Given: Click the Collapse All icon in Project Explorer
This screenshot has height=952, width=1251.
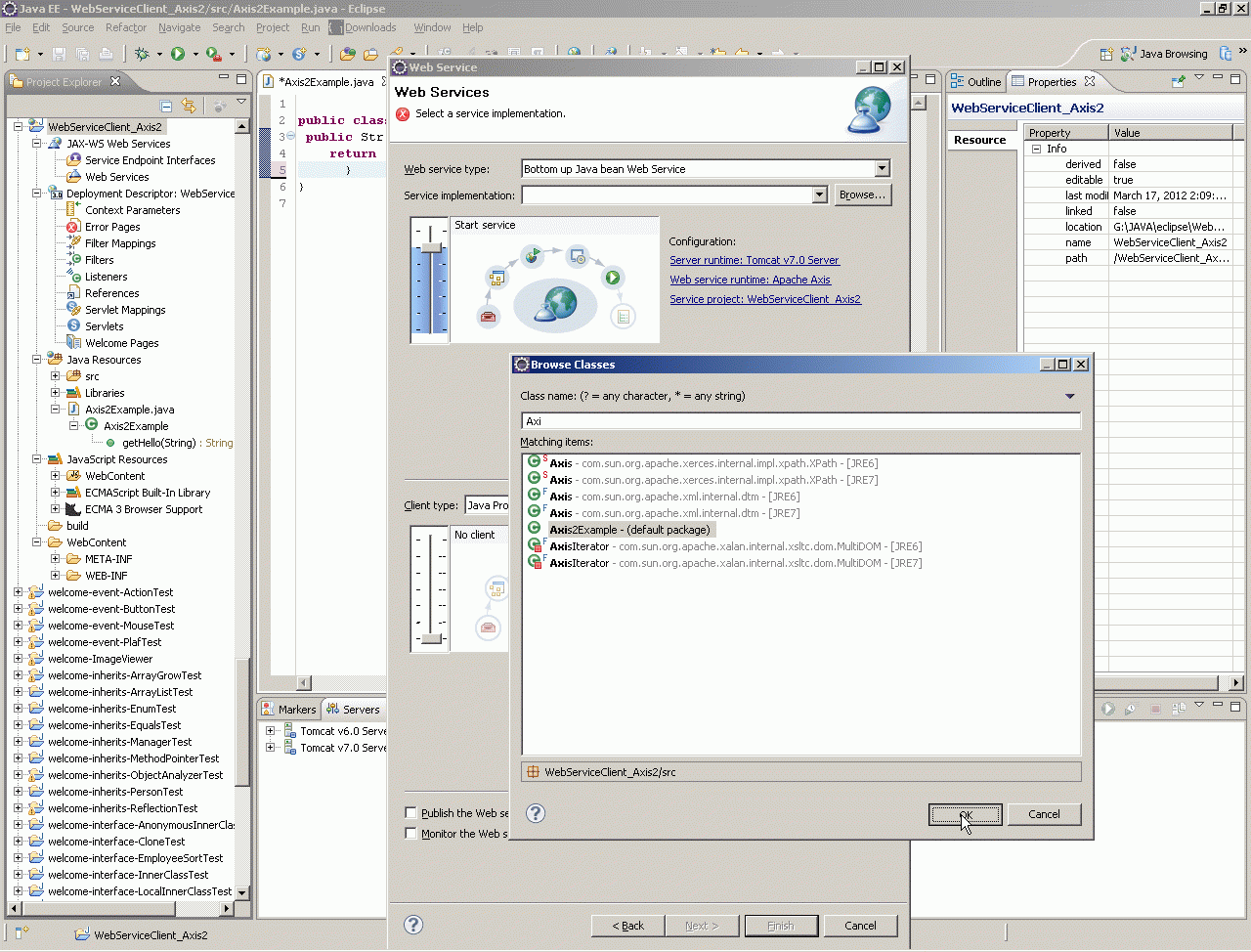Looking at the screenshot, I should (x=166, y=106).
